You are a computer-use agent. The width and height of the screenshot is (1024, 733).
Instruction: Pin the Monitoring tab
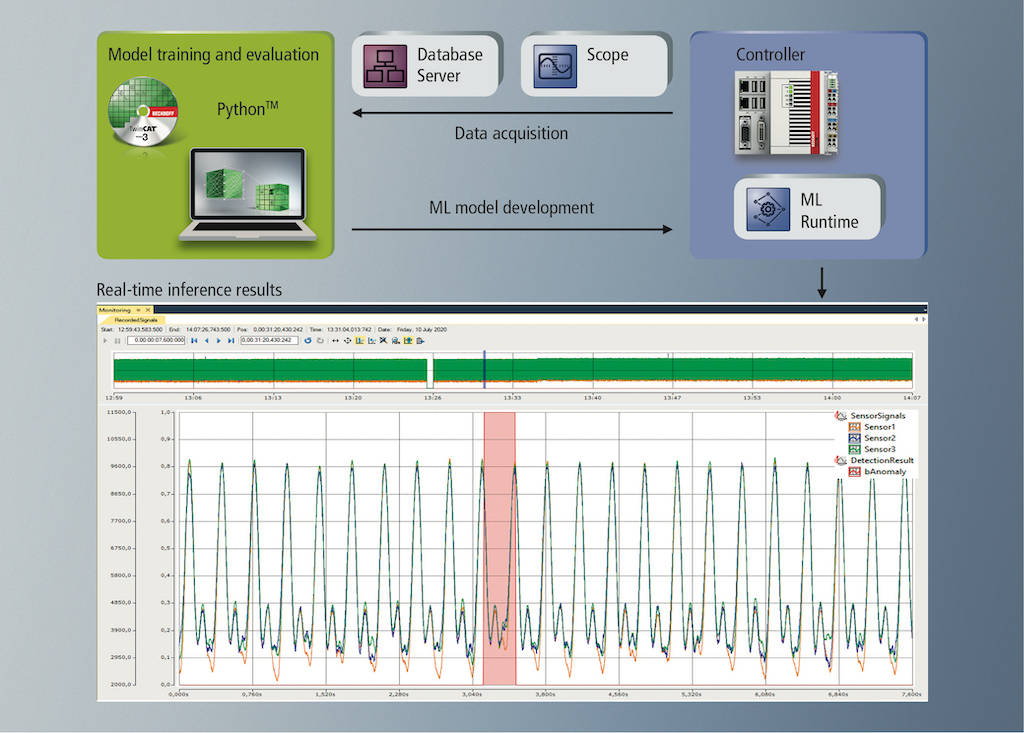pyautogui.click(x=138, y=310)
